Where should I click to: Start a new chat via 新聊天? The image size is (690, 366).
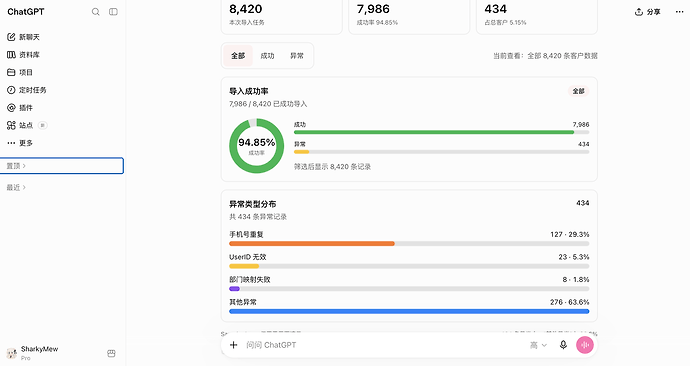(23, 37)
